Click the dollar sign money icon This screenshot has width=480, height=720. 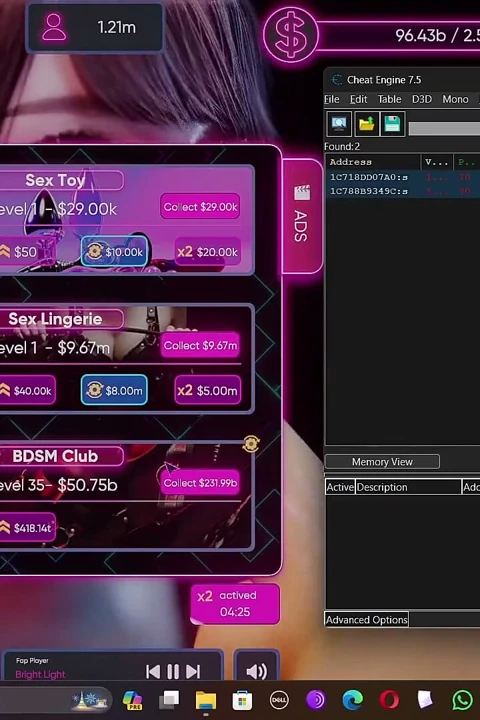pyautogui.click(x=291, y=35)
